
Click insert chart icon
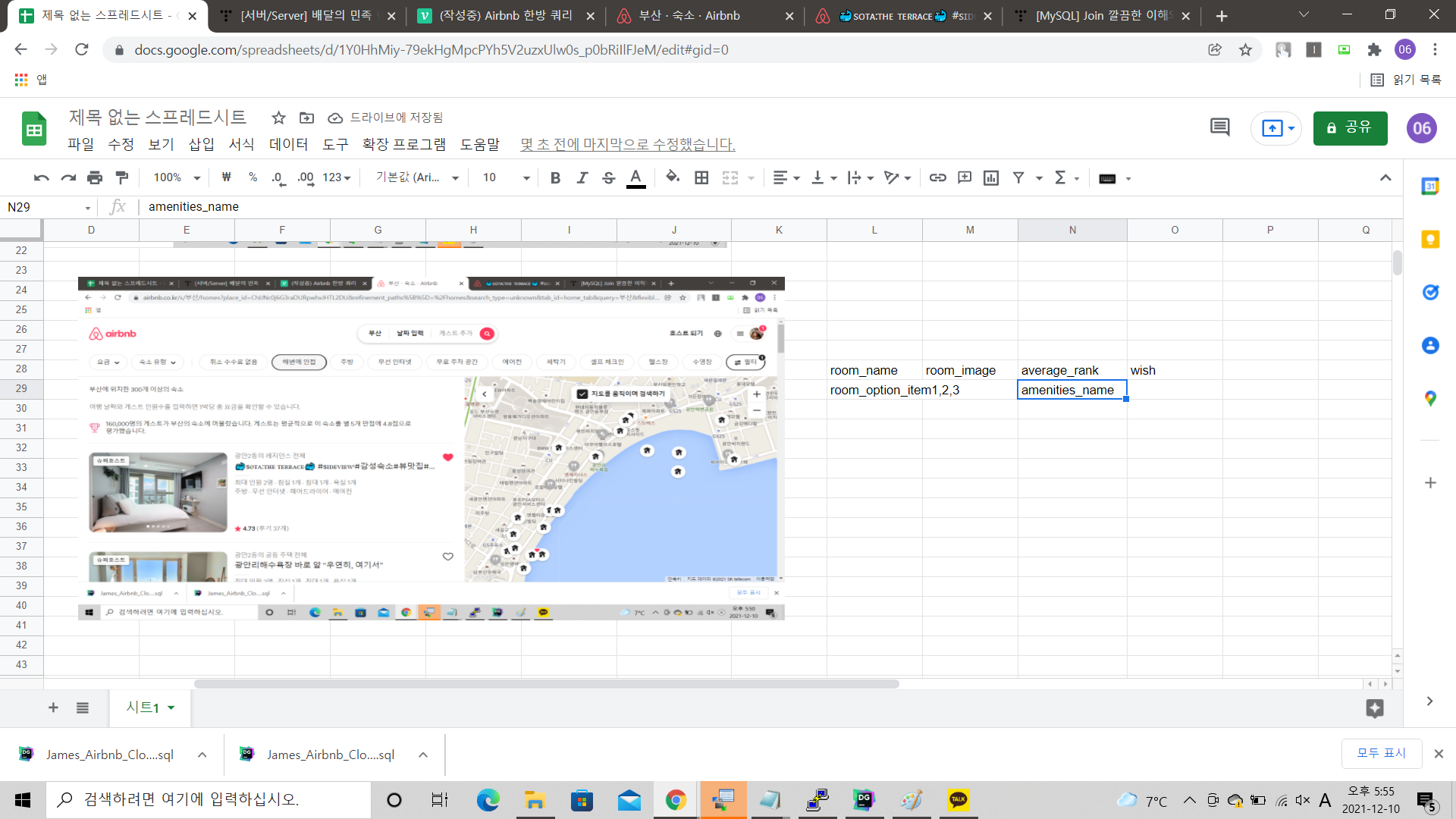[x=990, y=177]
